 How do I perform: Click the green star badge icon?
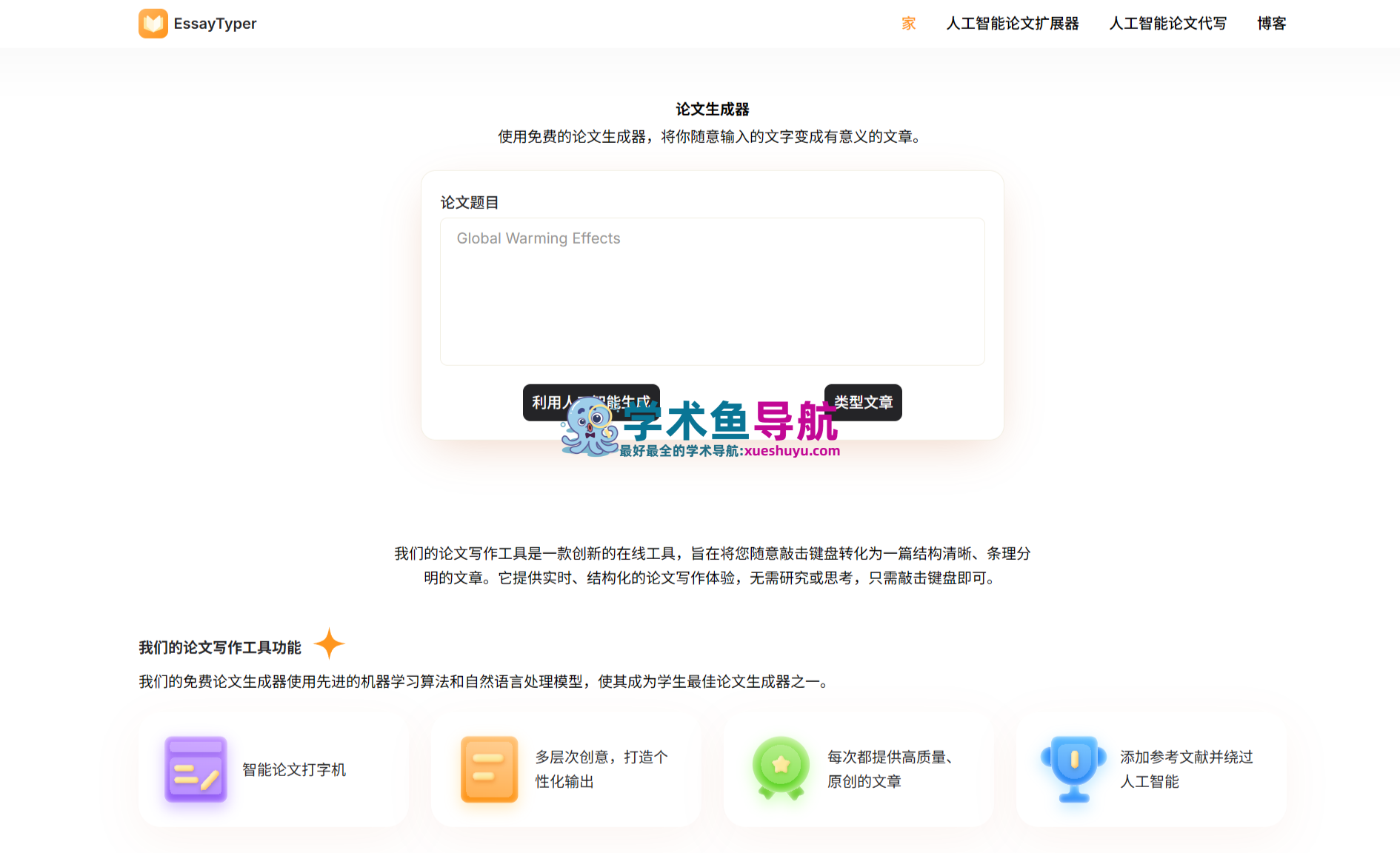(781, 769)
